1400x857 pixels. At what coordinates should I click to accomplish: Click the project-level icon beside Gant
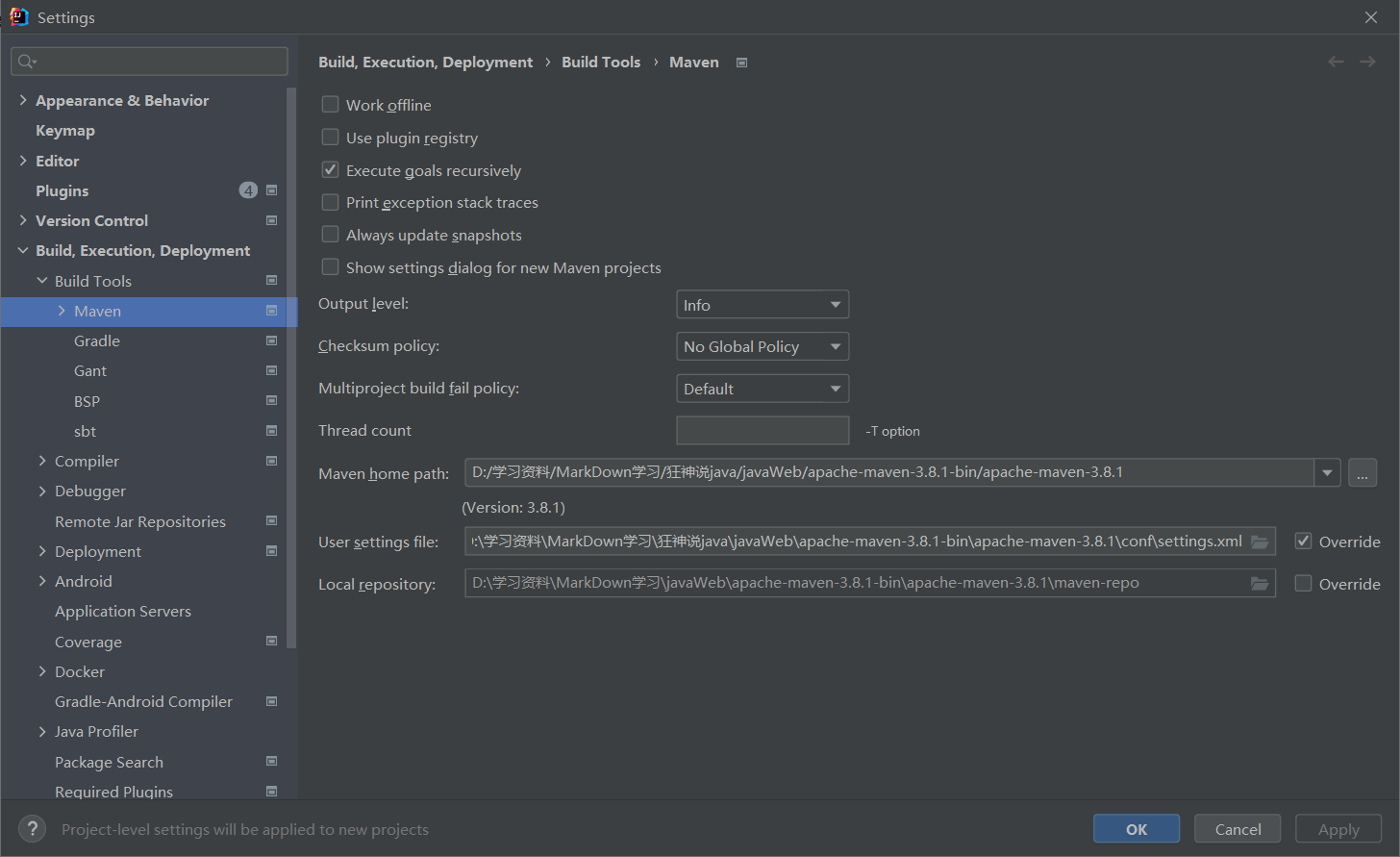point(271,370)
